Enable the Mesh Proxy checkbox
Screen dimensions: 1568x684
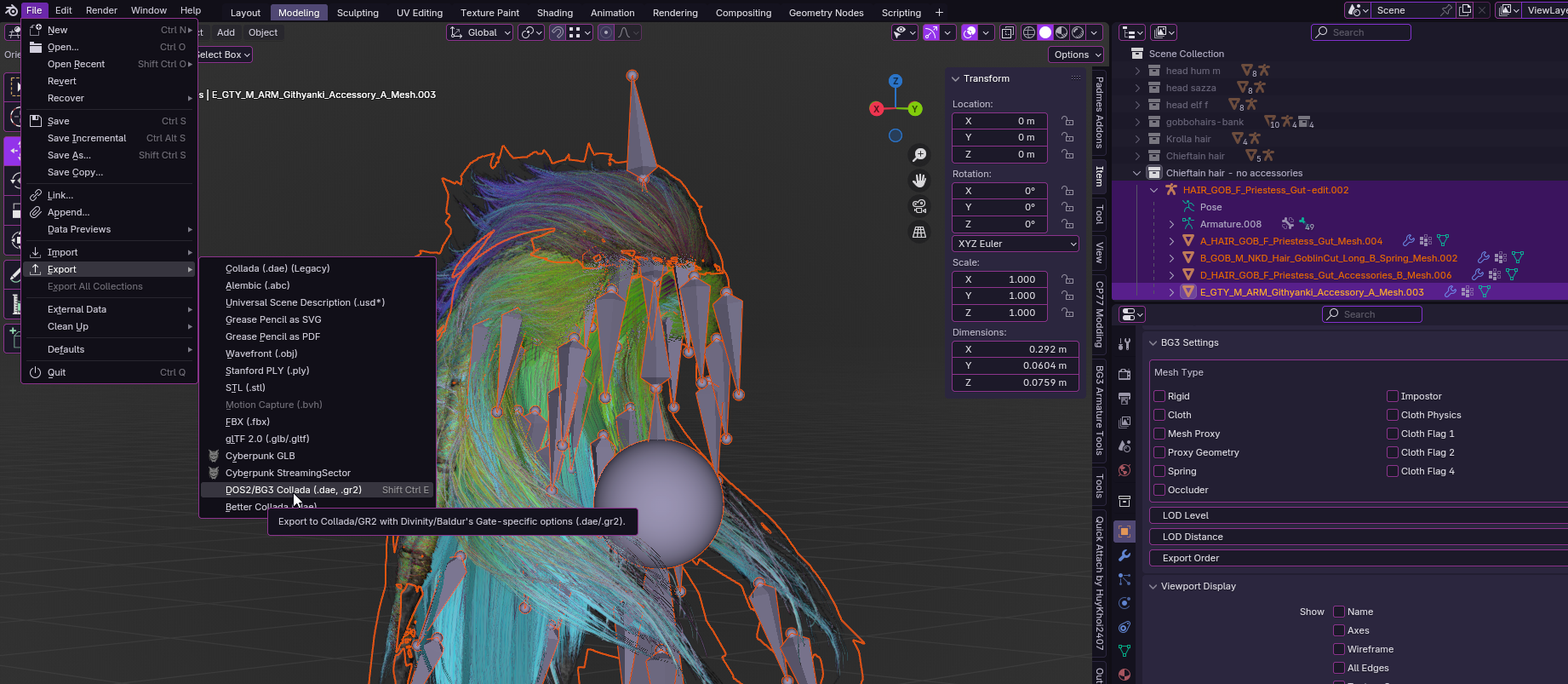coord(1159,434)
